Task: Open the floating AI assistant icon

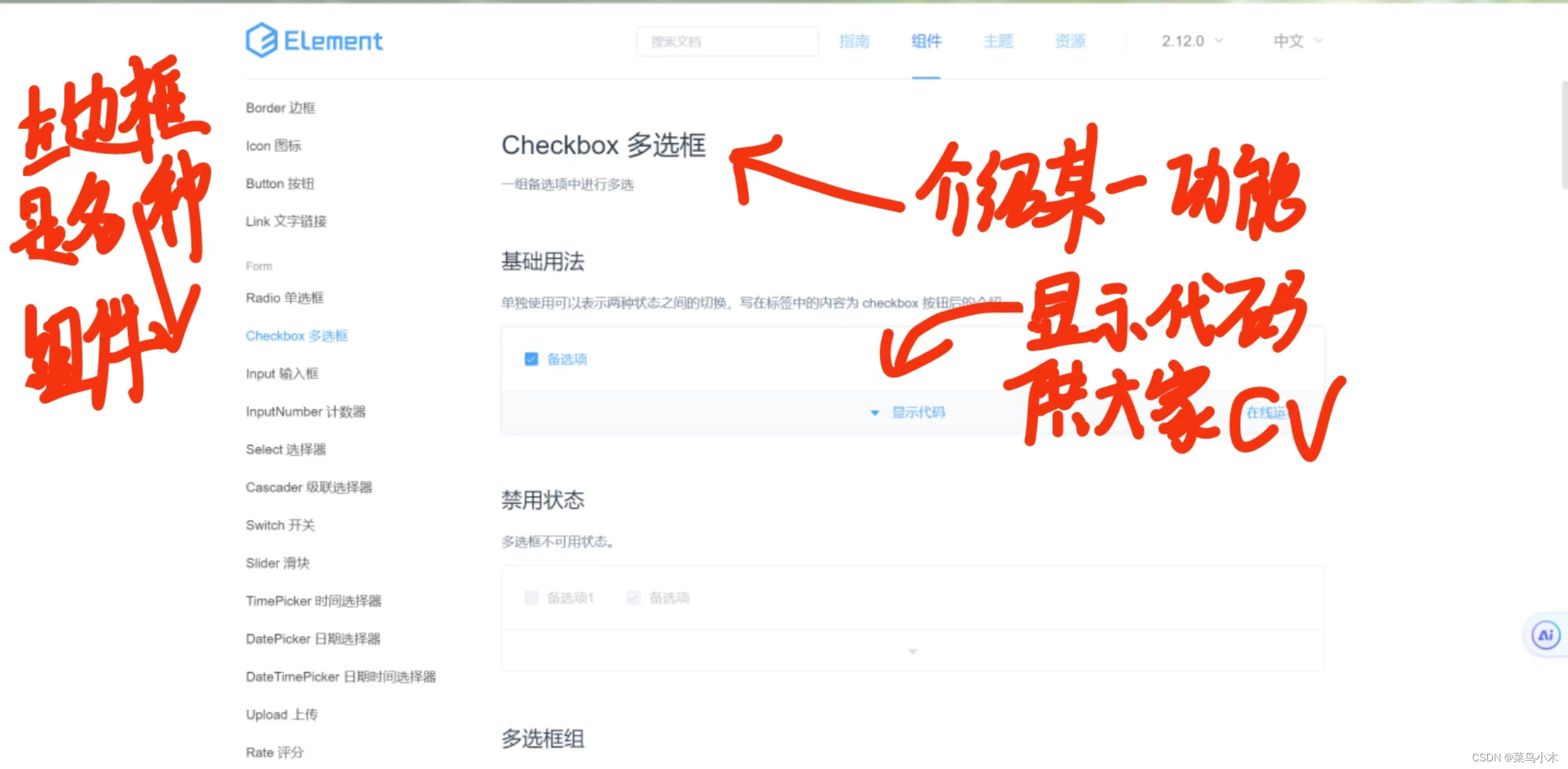Action: tap(1545, 635)
